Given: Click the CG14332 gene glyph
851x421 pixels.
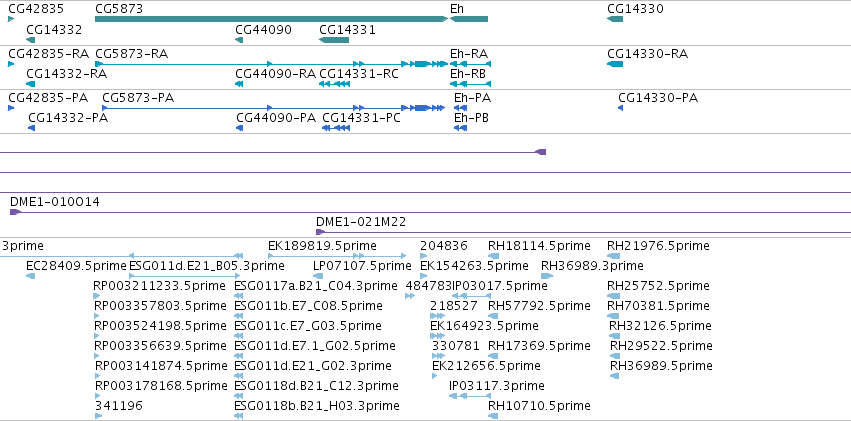Looking at the screenshot, I should tap(30, 40).
